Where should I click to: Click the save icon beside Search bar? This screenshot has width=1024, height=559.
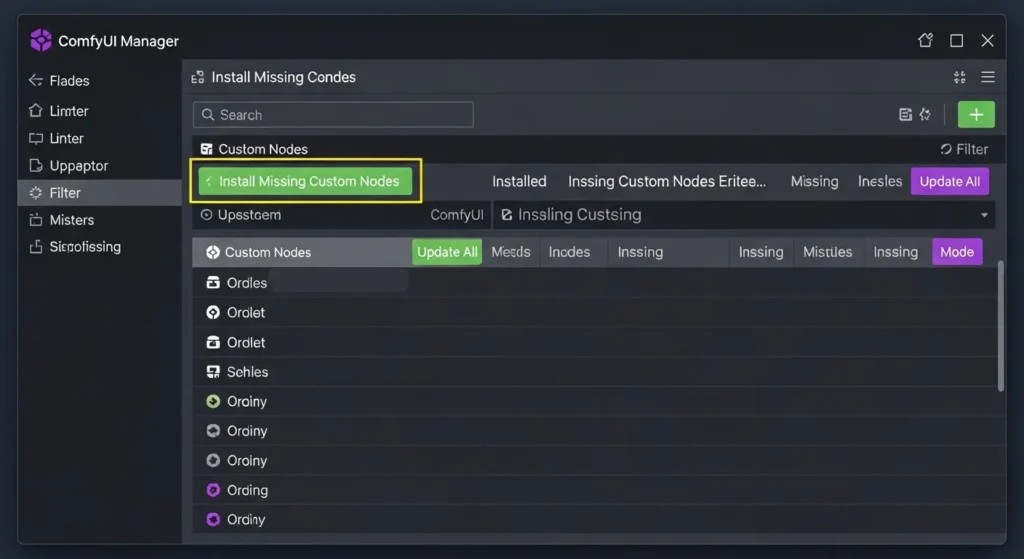[905, 115]
